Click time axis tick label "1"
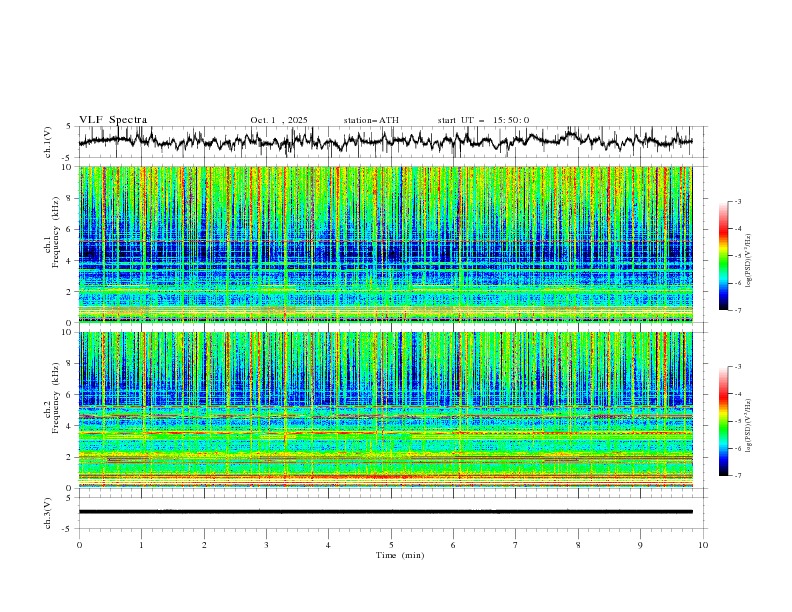The width and height of the screenshot is (792, 612). pos(141,545)
